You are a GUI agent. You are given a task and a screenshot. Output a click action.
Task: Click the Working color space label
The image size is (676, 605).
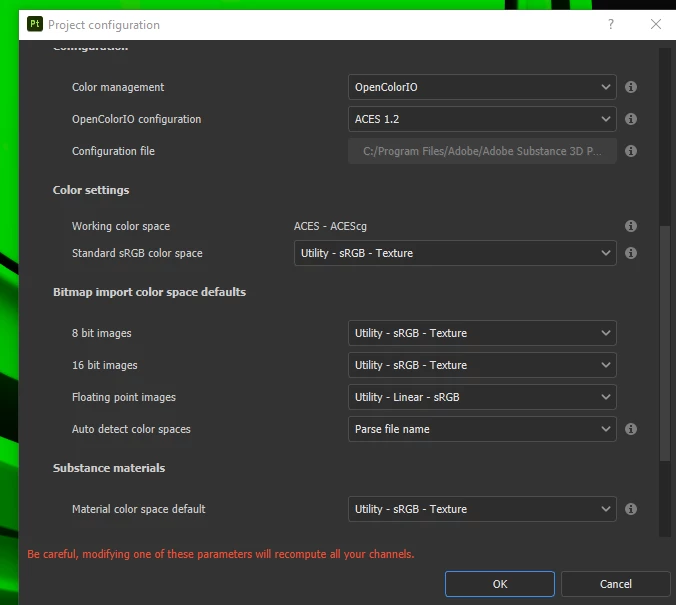(121, 226)
